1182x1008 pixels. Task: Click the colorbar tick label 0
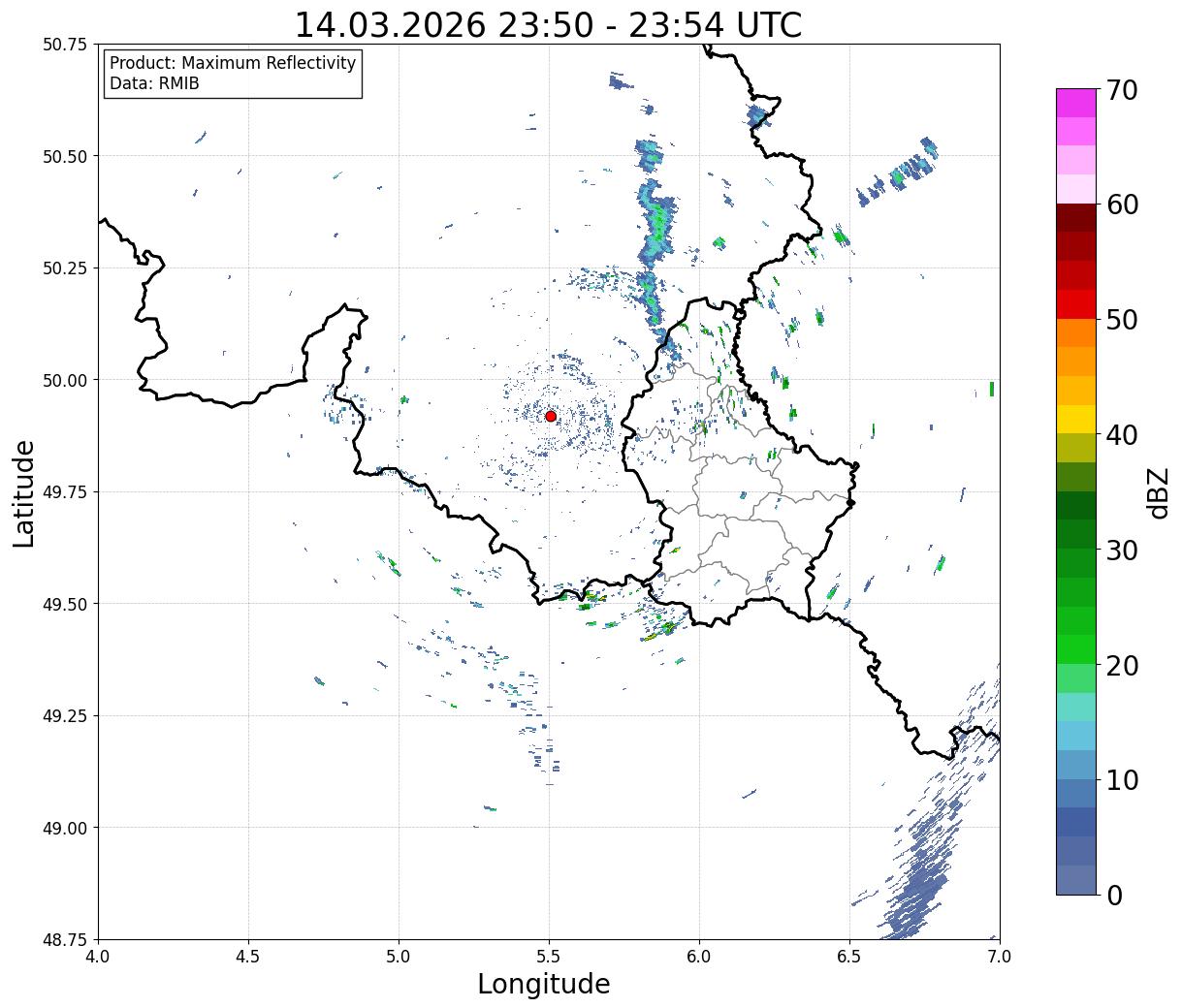[x=1114, y=895]
